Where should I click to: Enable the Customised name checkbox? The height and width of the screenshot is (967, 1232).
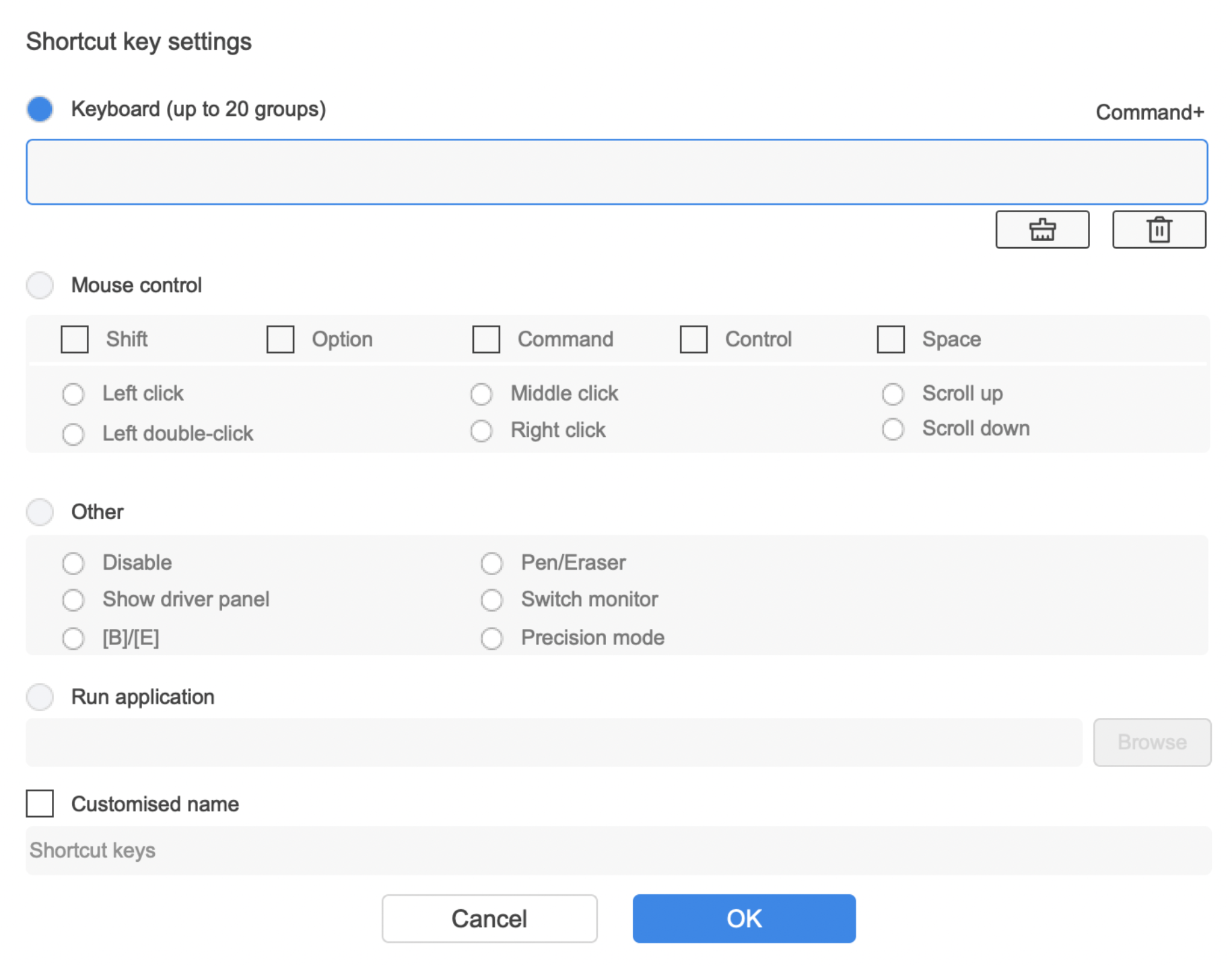(40, 803)
